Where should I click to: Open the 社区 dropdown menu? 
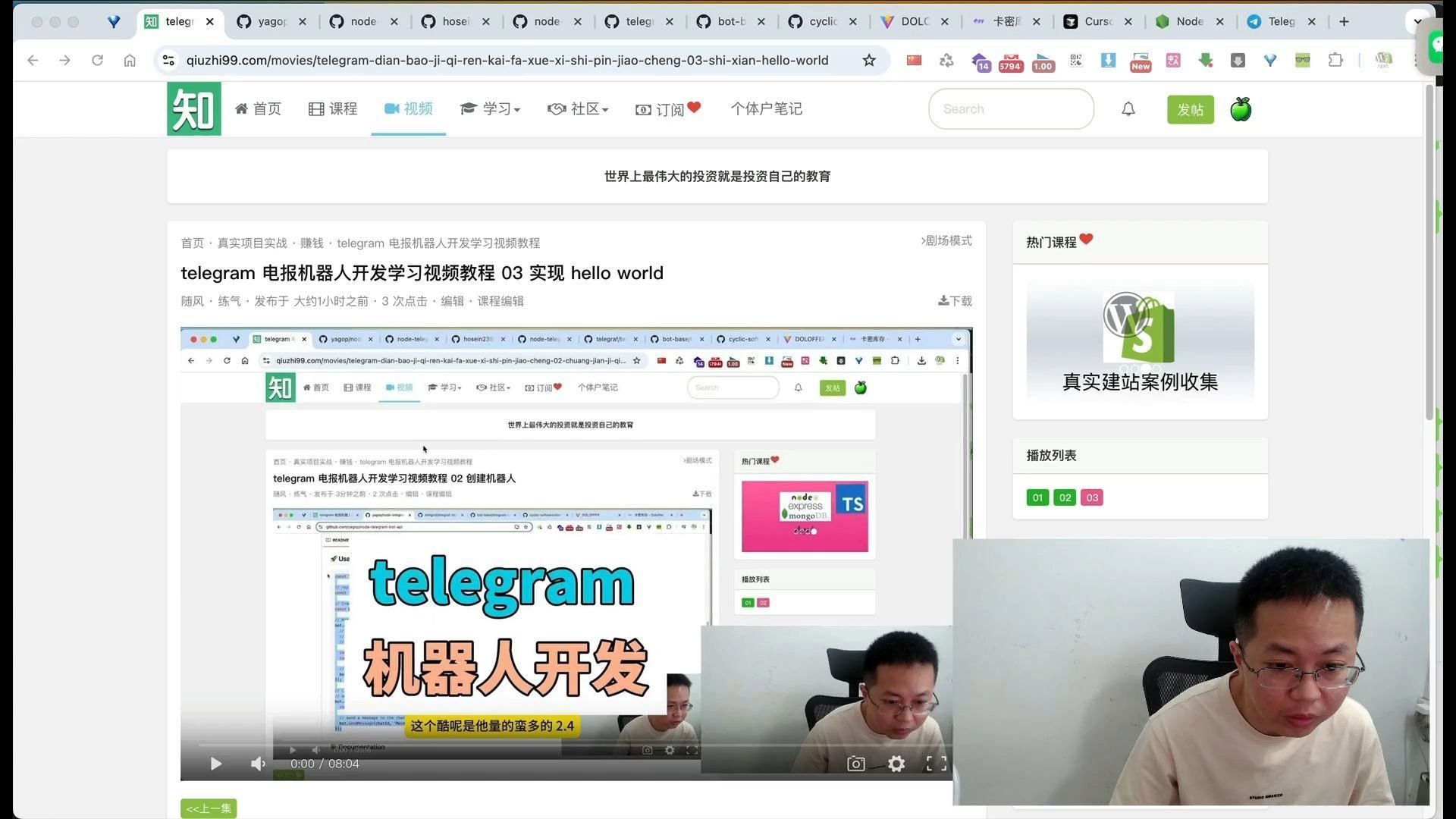click(579, 108)
